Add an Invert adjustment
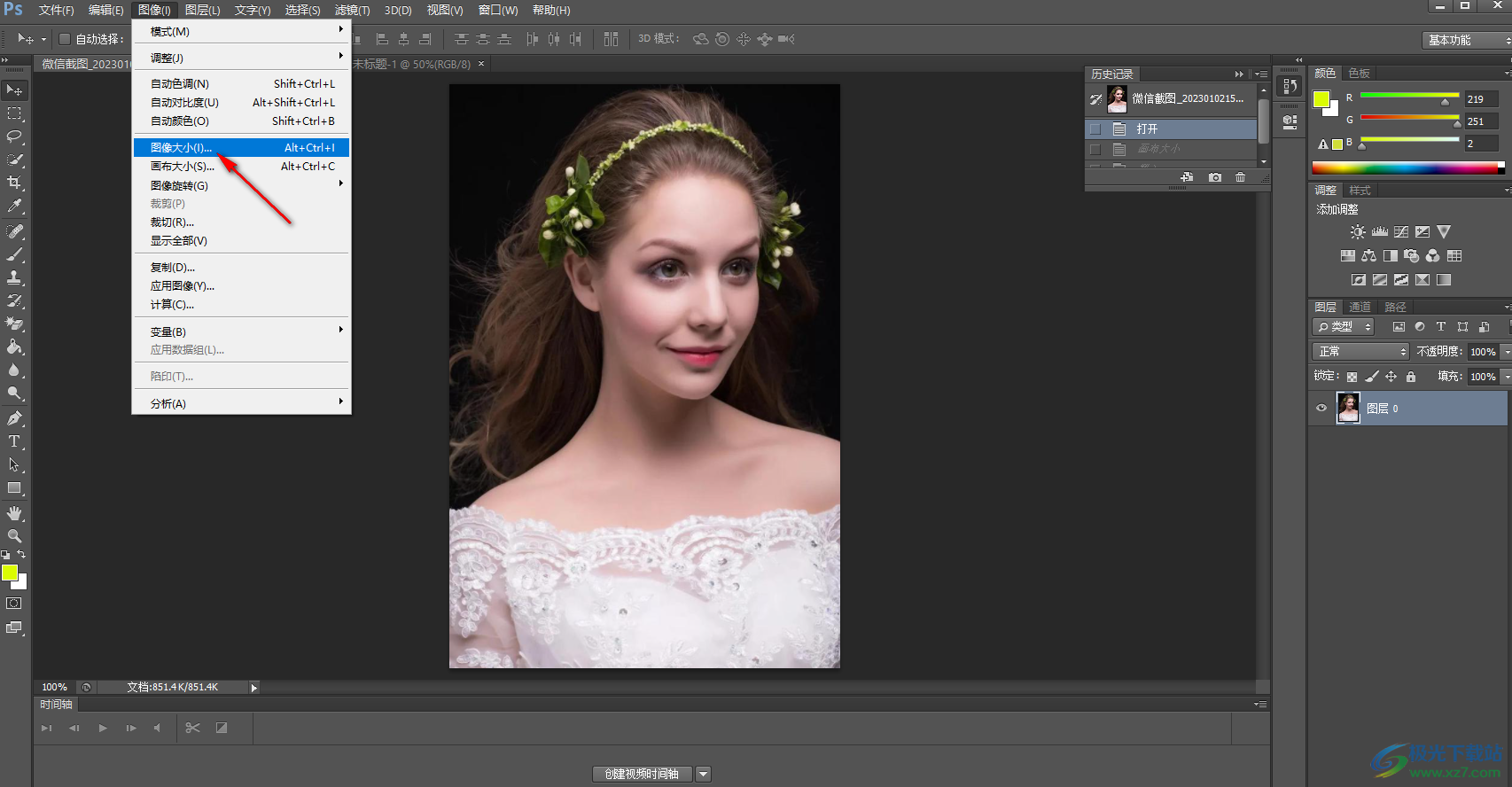The height and width of the screenshot is (787, 1512). pos(1359,280)
